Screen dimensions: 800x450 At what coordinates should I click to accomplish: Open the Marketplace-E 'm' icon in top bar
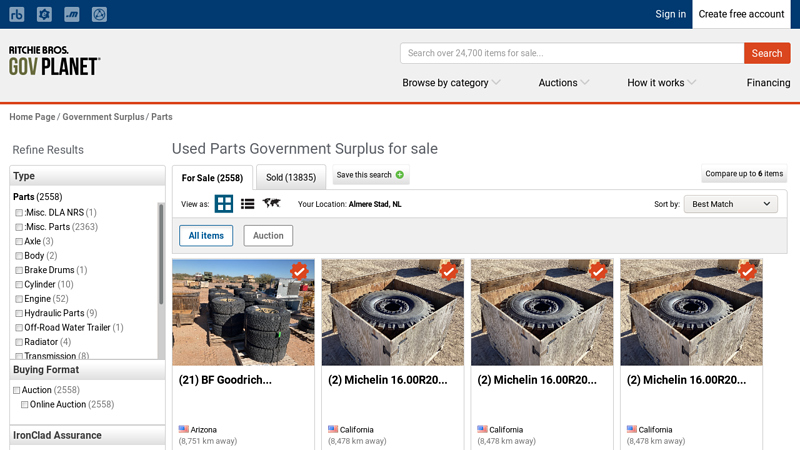72,14
